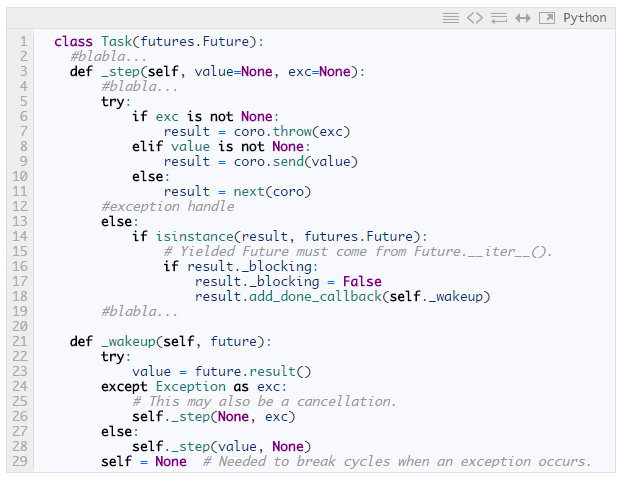Toggle line wrap icon in toolbar
The height and width of the screenshot is (493, 626).
[x=499, y=18]
